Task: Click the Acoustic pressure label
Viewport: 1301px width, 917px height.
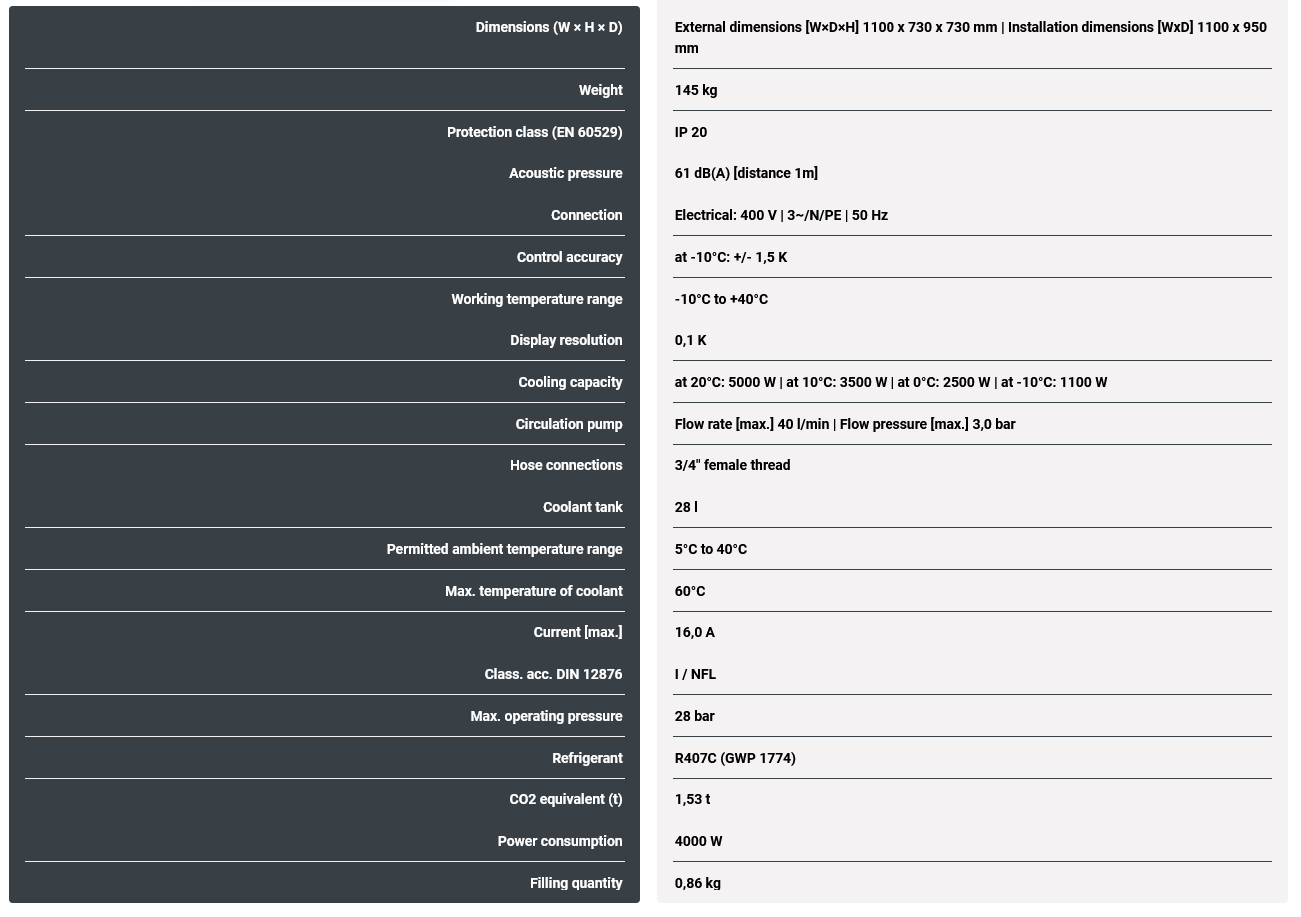Action: [565, 173]
